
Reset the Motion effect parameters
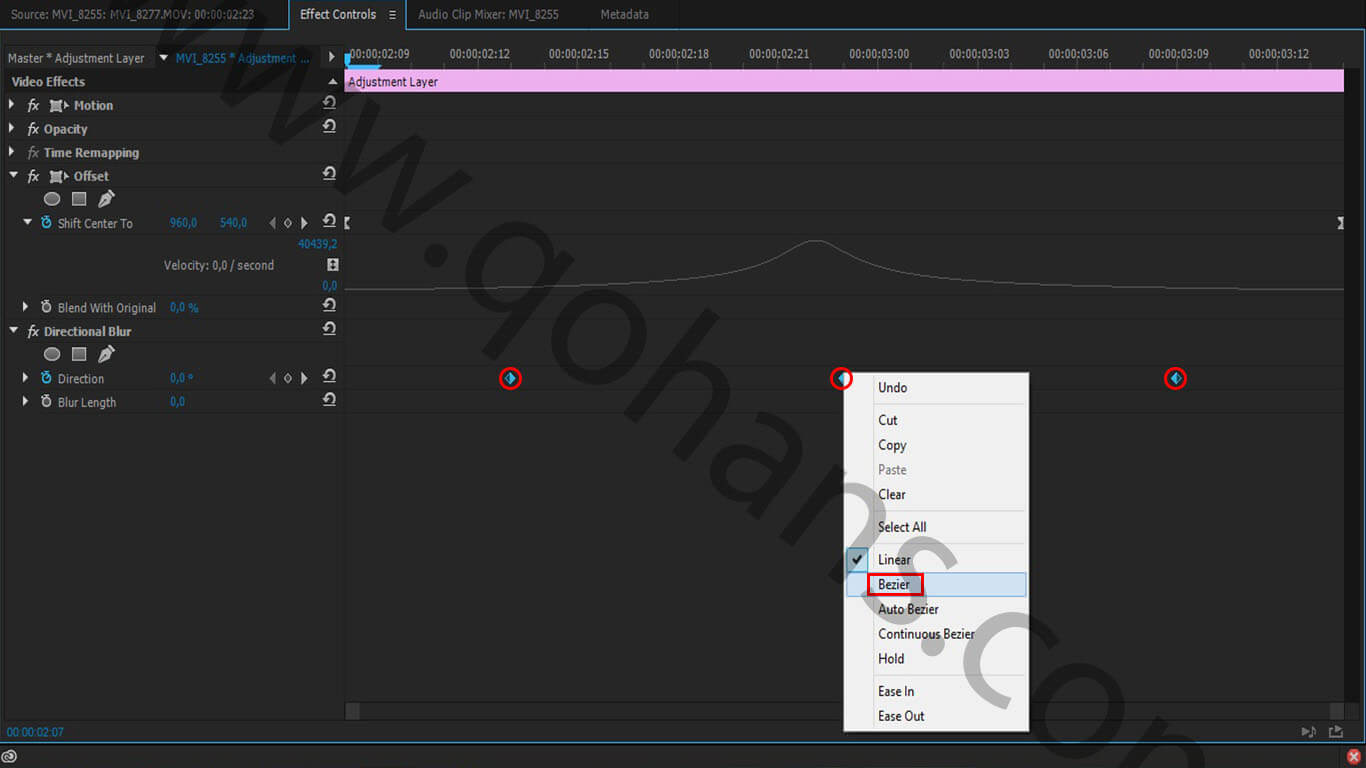[330, 104]
